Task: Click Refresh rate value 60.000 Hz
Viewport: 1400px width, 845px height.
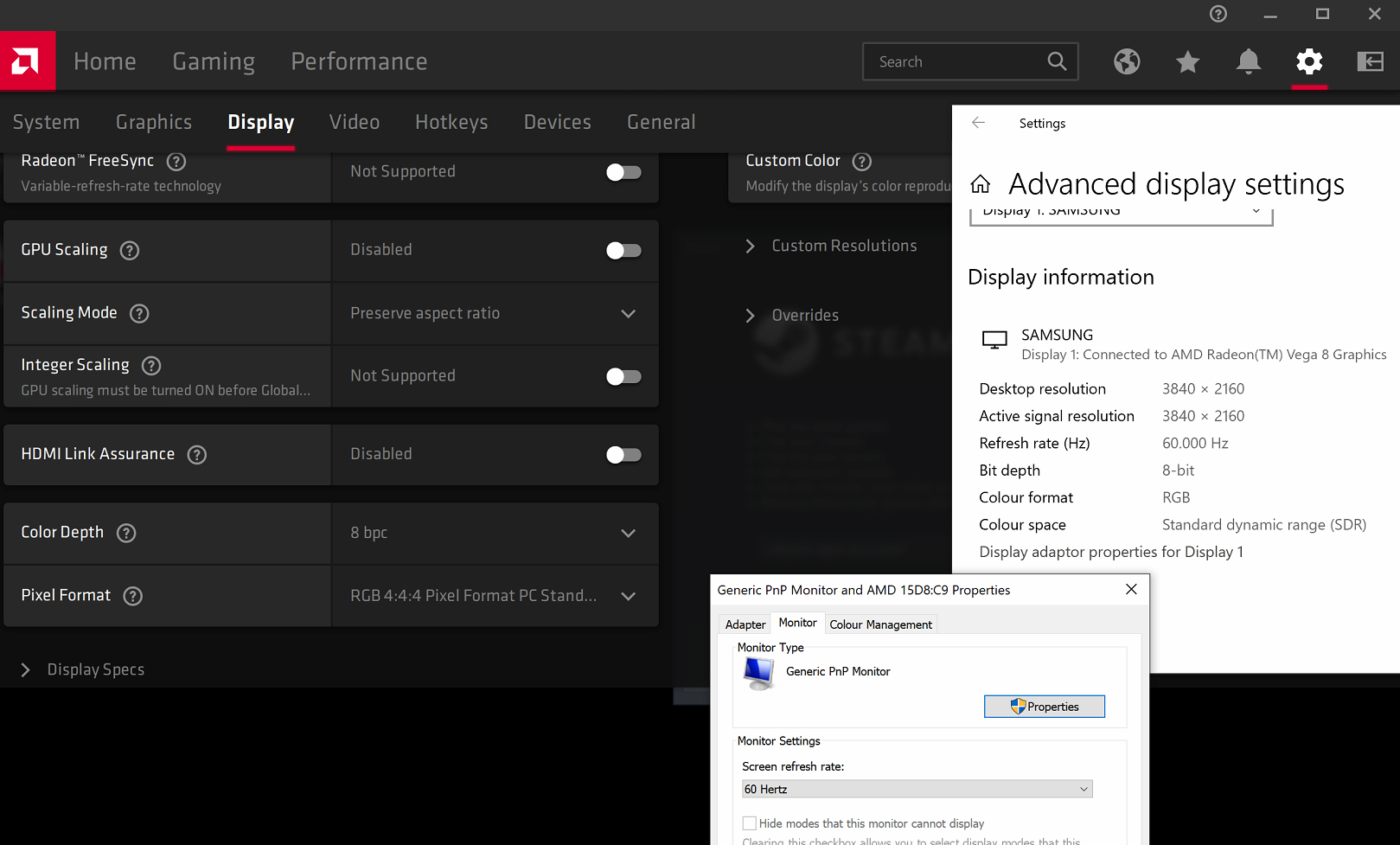Action: click(x=1195, y=444)
